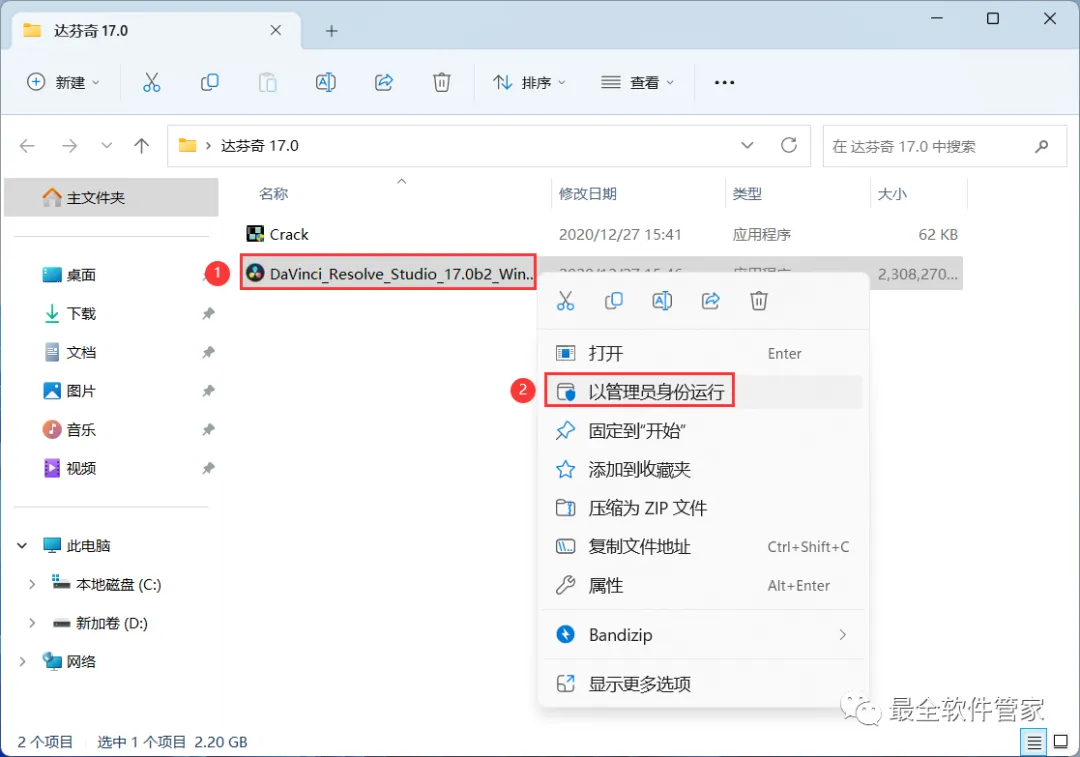Click the pin icon next to 下载
The height and width of the screenshot is (757, 1080).
[208, 314]
